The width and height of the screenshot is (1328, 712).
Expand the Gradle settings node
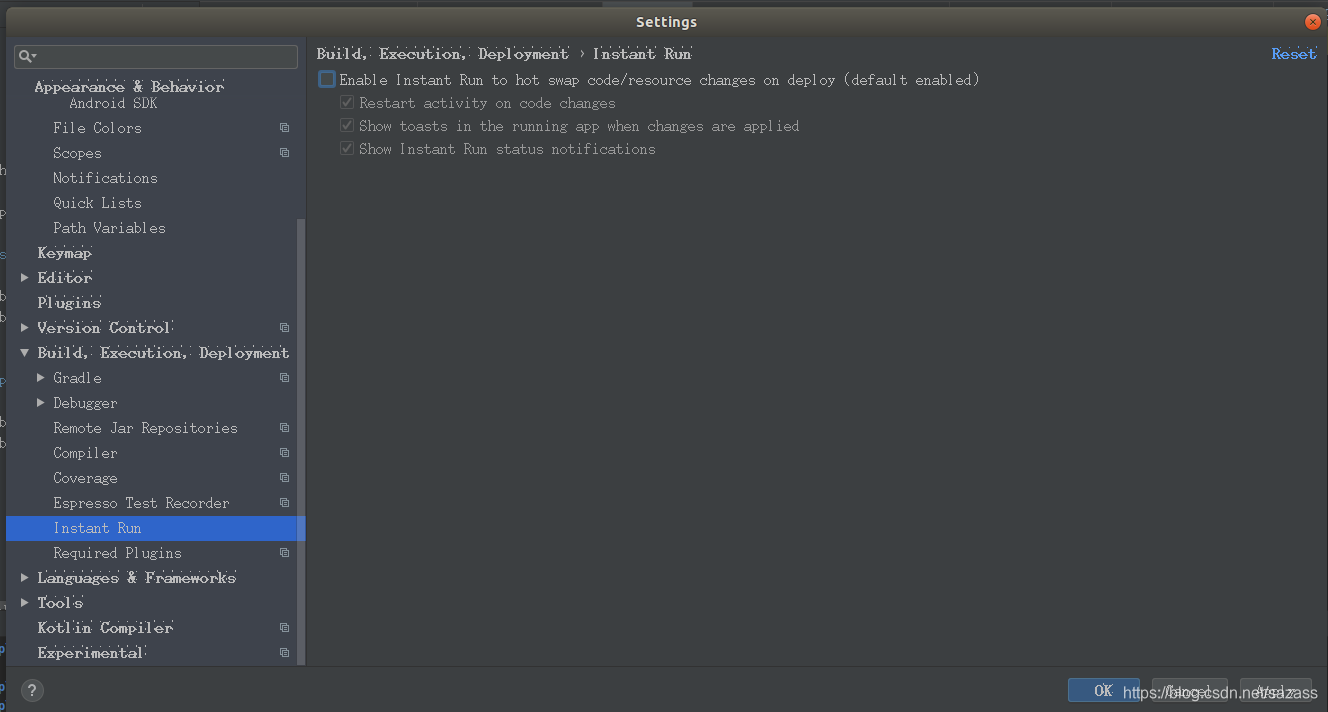(40, 377)
